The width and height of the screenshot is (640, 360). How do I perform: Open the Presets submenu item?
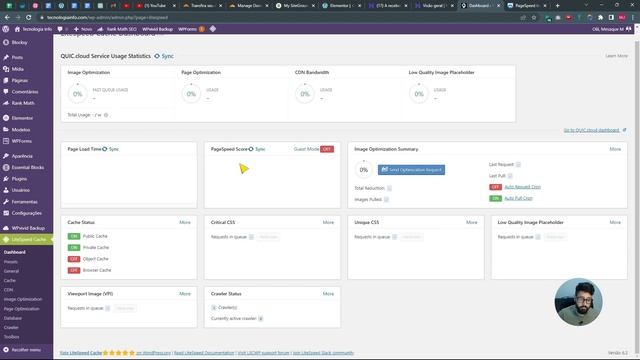tap(11, 262)
